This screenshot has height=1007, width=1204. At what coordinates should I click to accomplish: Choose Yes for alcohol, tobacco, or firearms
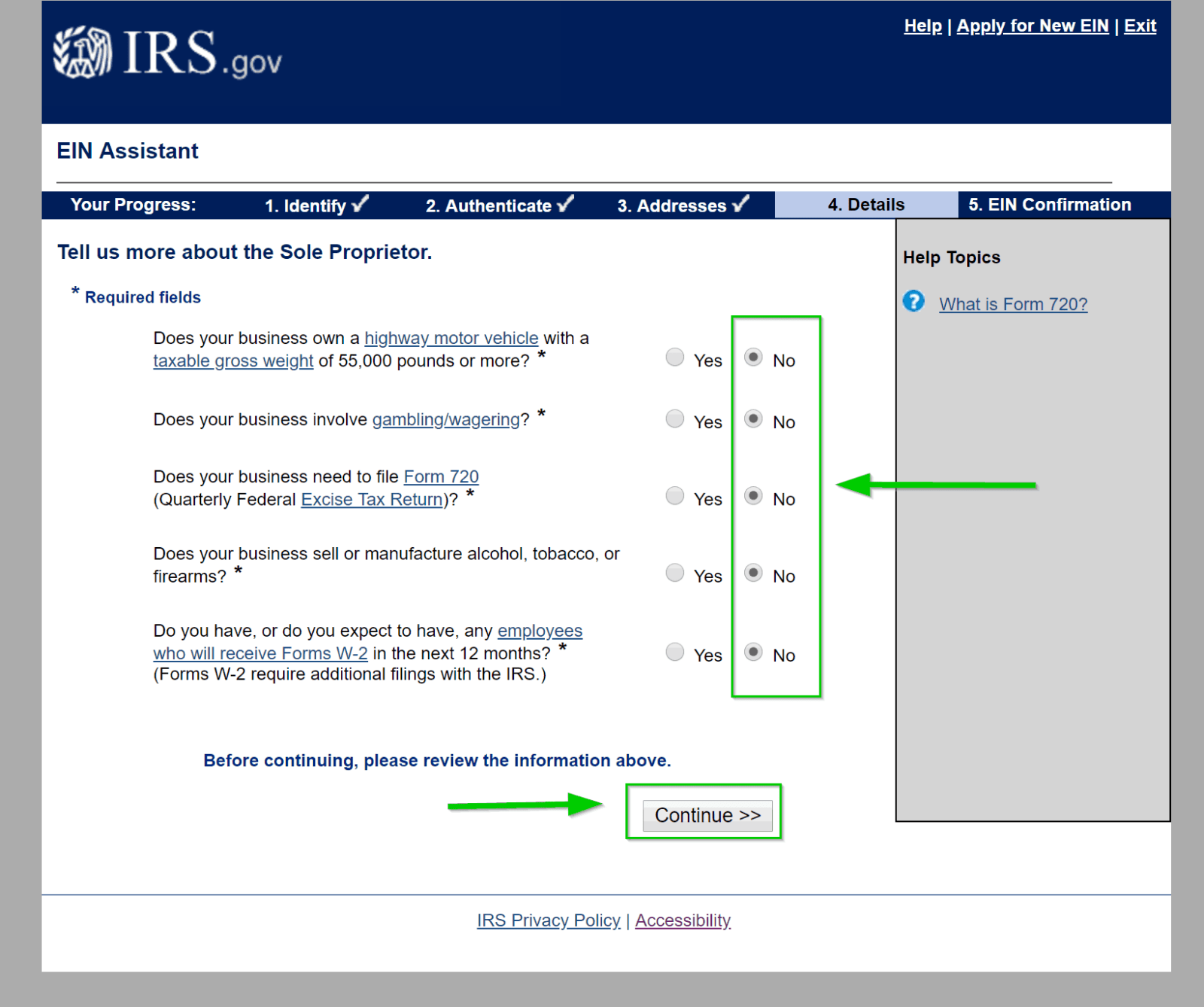coord(675,573)
